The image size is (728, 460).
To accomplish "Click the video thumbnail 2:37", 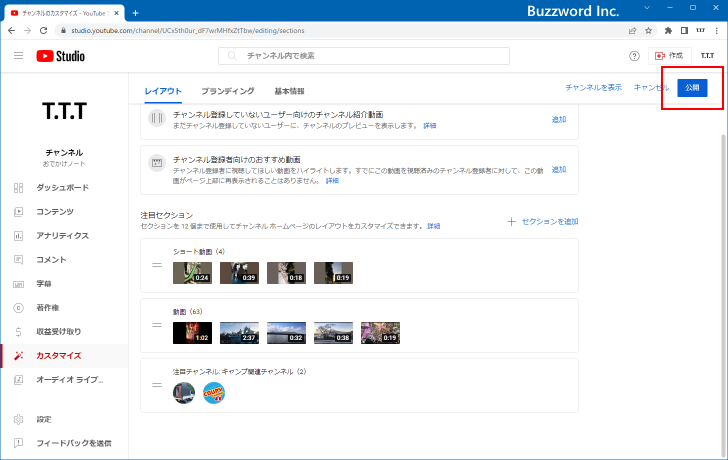I will click(x=239, y=333).
